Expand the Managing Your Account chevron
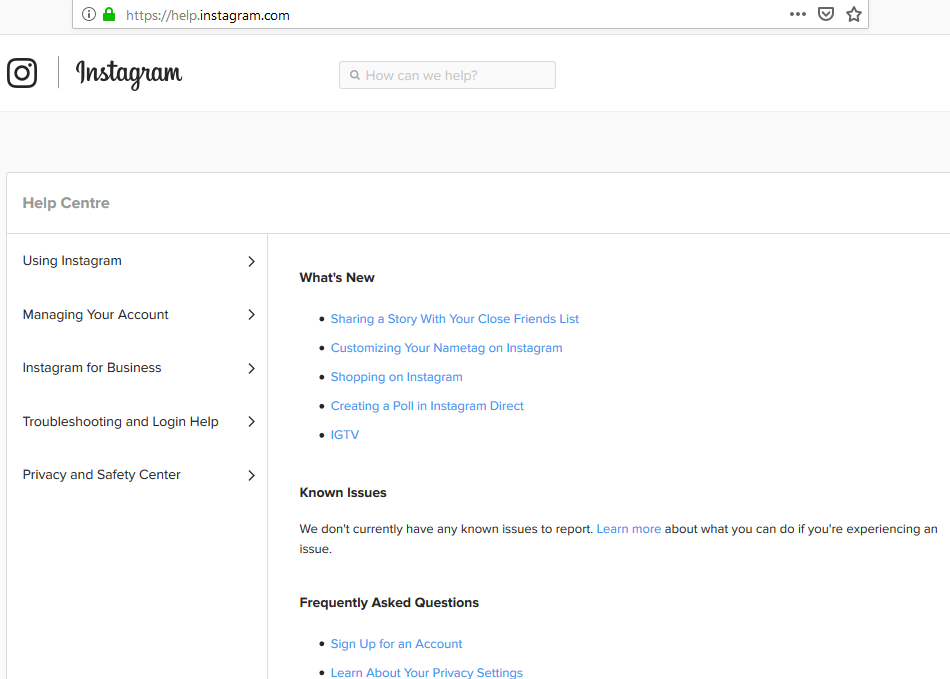The image size is (950, 679). (x=251, y=315)
